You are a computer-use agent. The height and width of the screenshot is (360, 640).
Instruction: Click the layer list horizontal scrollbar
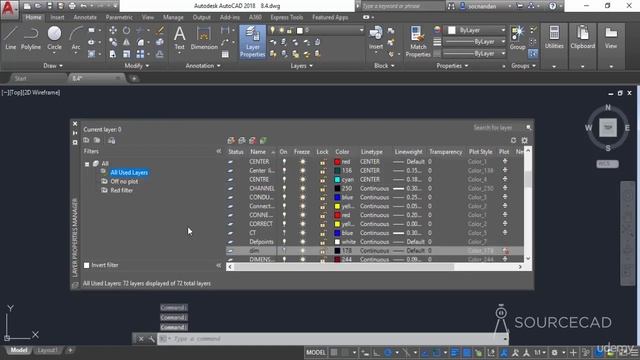pyautogui.click(x=344, y=267)
